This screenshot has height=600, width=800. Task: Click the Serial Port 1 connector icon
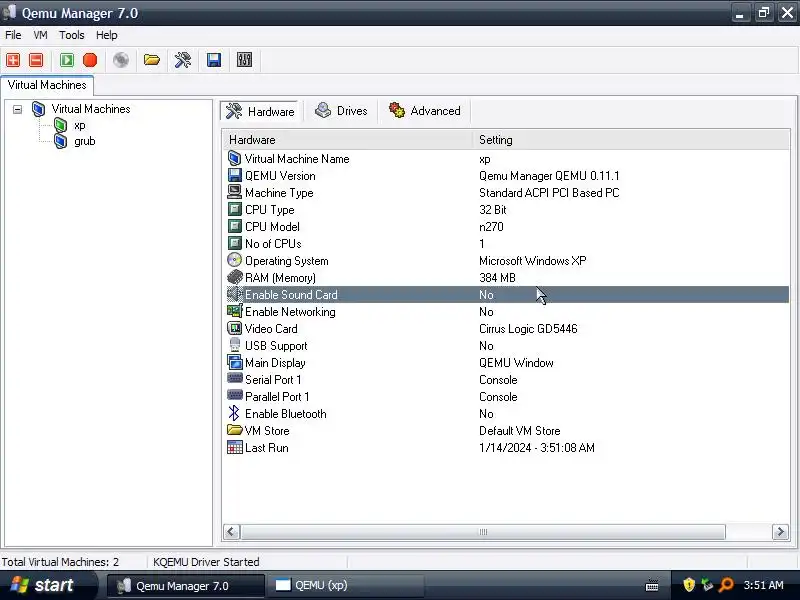235,379
